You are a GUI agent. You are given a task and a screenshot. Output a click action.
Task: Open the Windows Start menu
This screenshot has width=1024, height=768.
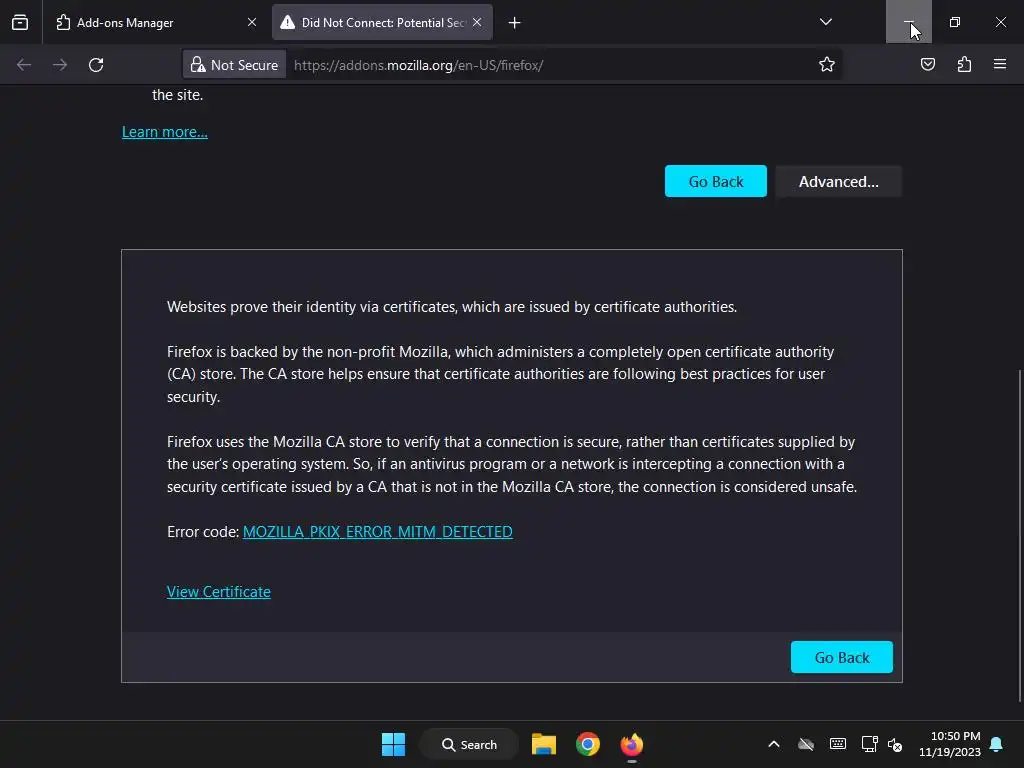[393, 744]
